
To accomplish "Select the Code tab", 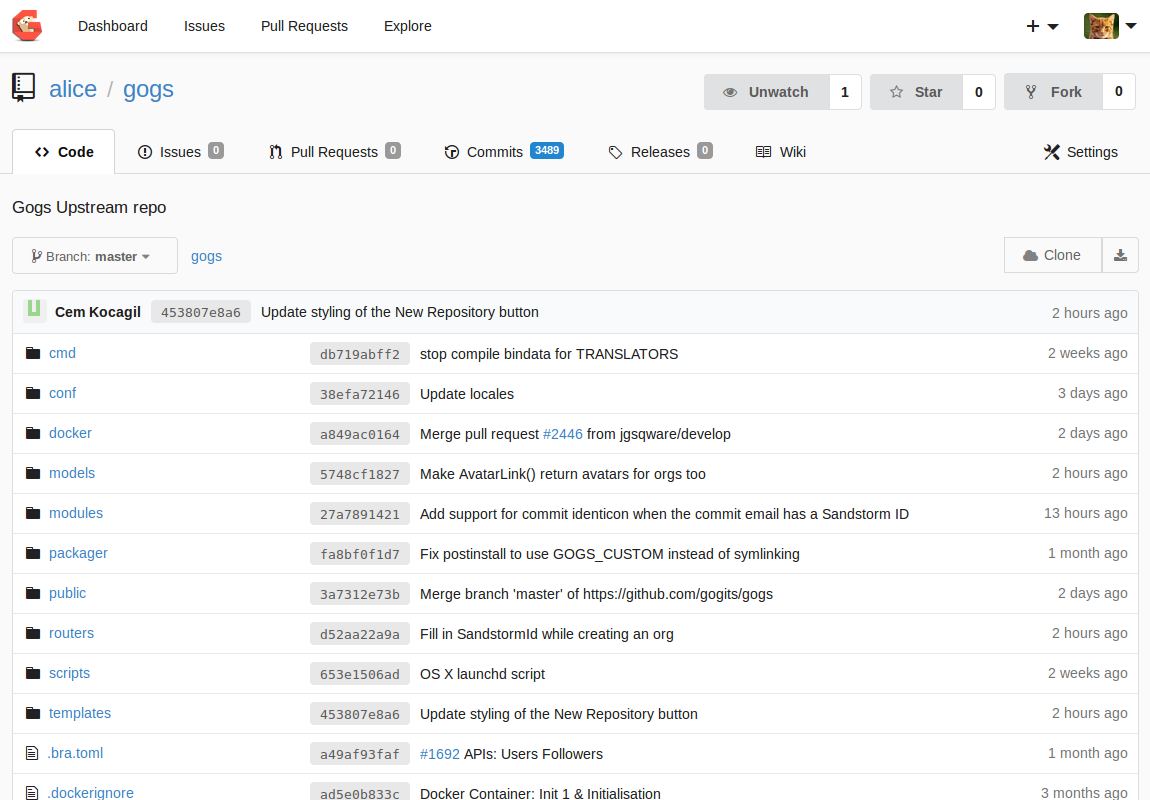I will [64, 152].
